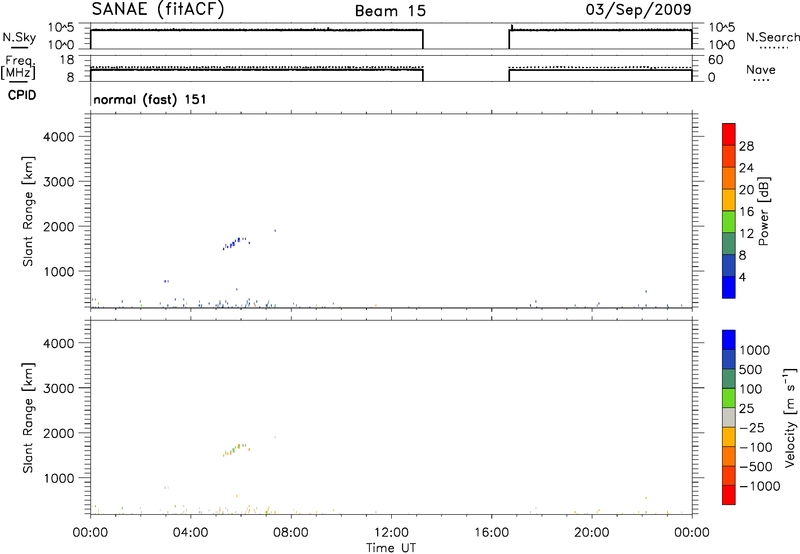Select the N.Sky legend label

tap(19, 38)
